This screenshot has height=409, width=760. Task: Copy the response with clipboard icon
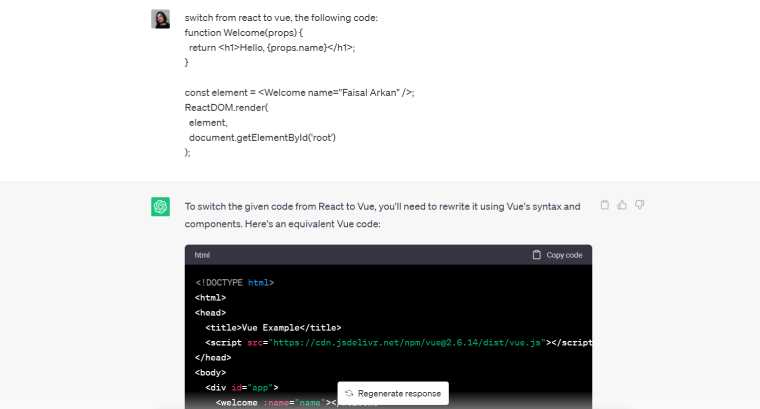pyautogui.click(x=604, y=205)
